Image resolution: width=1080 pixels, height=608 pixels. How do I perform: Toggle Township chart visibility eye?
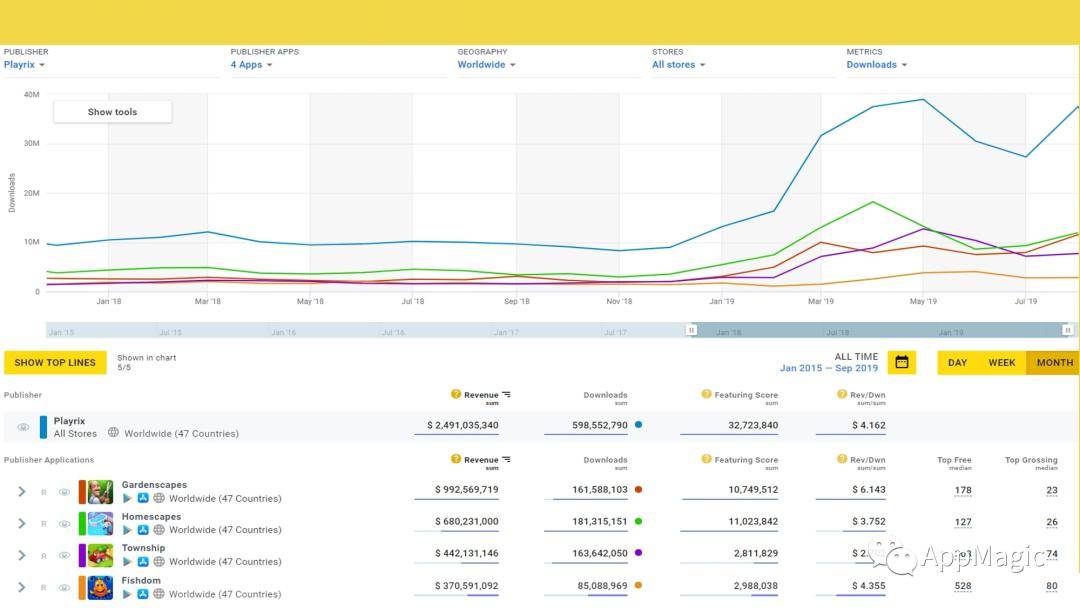click(x=64, y=556)
